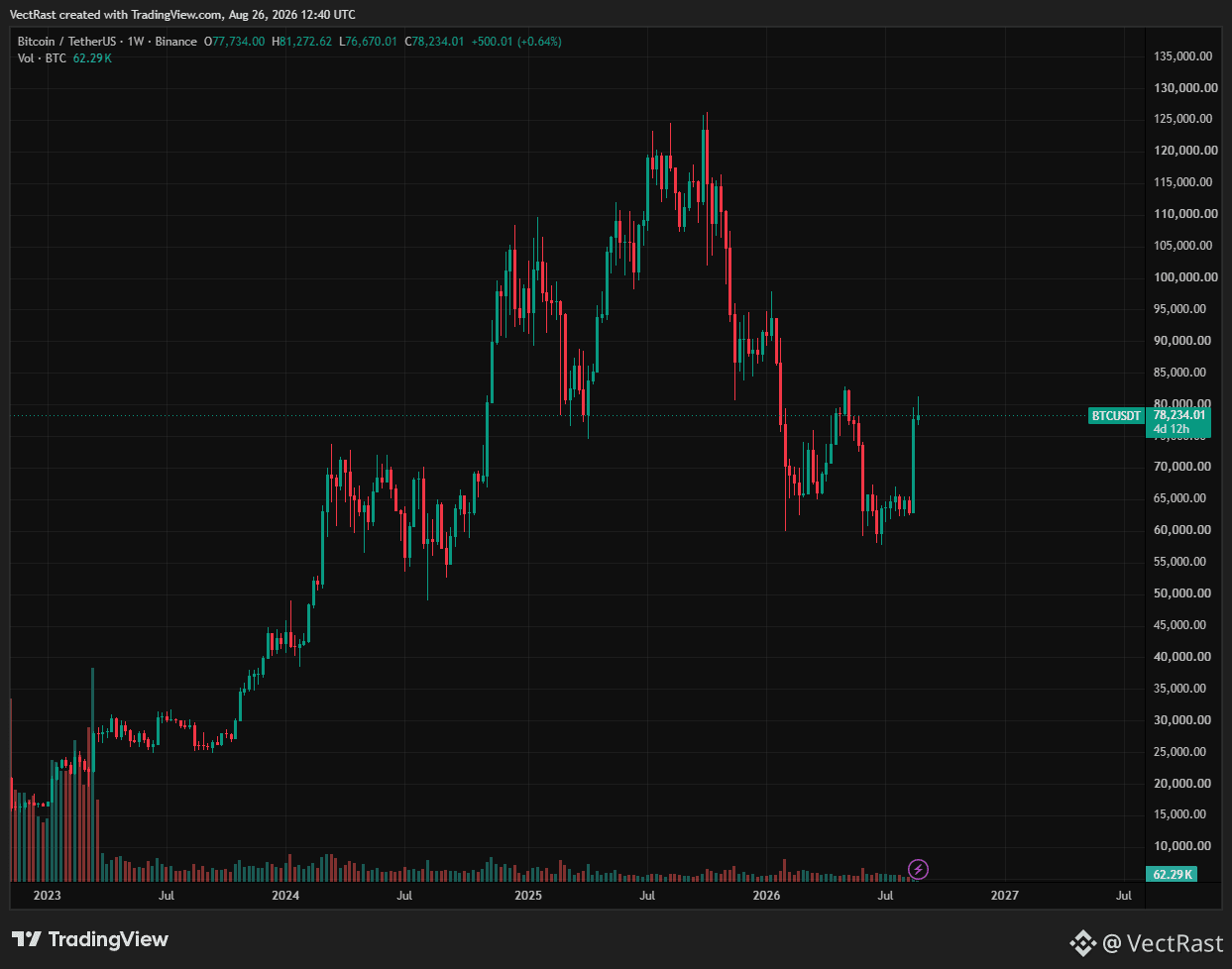Click the 20,000.00 price axis label
The height and width of the screenshot is (969, 1232).
coord(1183,784)
